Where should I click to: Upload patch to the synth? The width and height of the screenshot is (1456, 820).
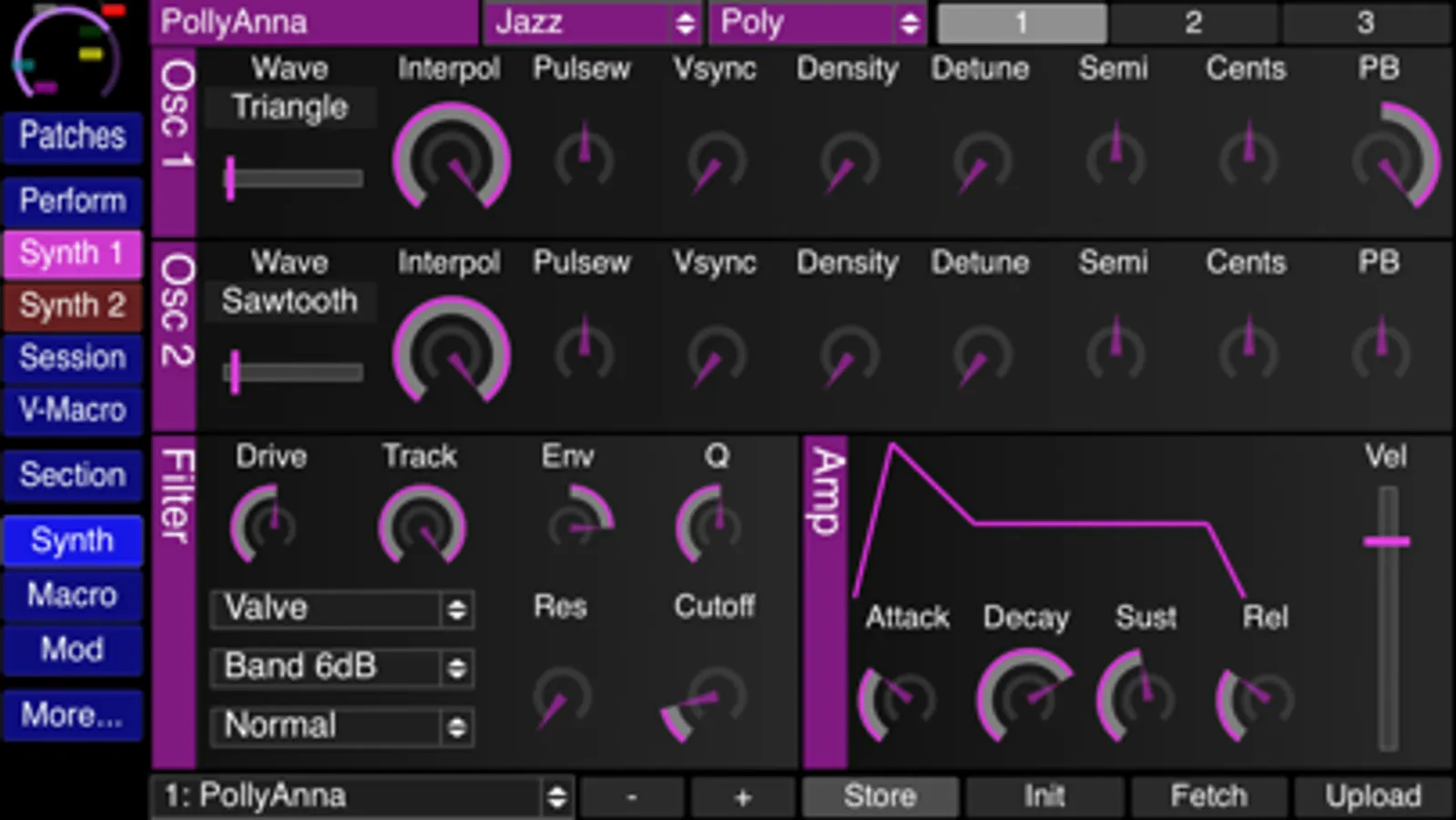coord(1373,797)
